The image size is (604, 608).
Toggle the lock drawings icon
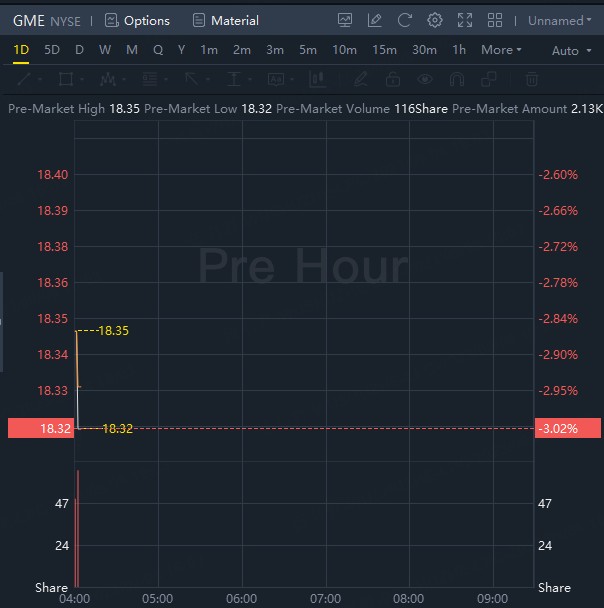coord(392,79)
